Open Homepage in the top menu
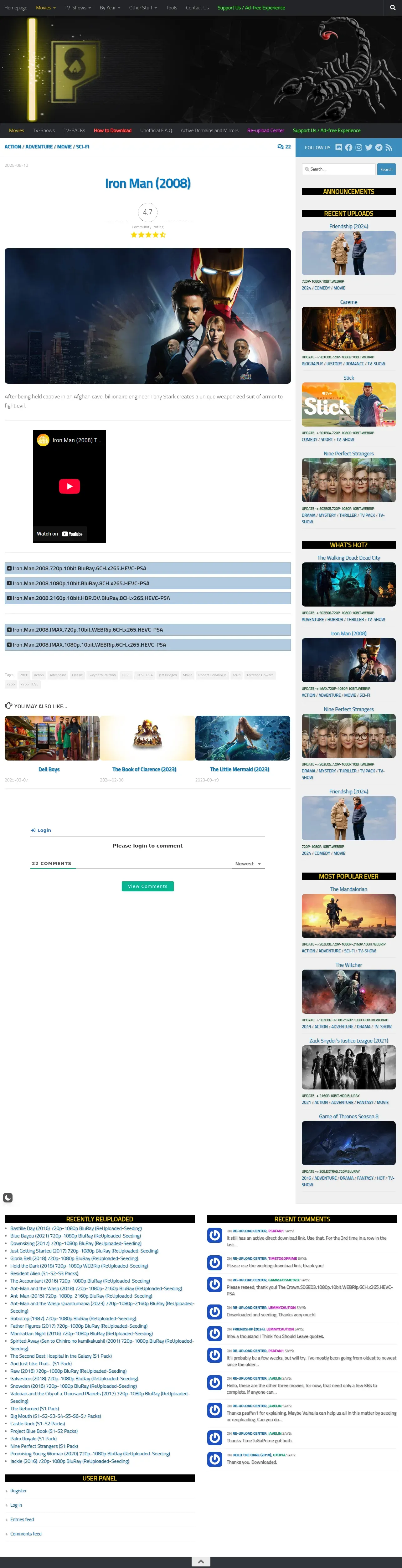Image resolution: width=402 pixels, height=1568 pixels. click(16, 8)
